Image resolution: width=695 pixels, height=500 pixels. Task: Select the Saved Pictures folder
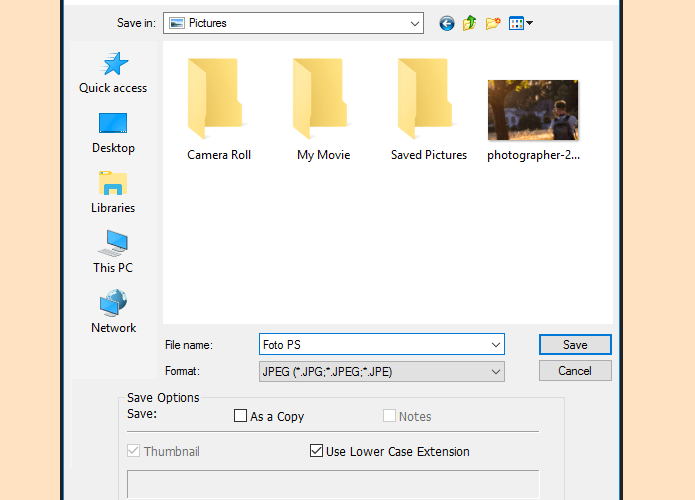[429, 109]
